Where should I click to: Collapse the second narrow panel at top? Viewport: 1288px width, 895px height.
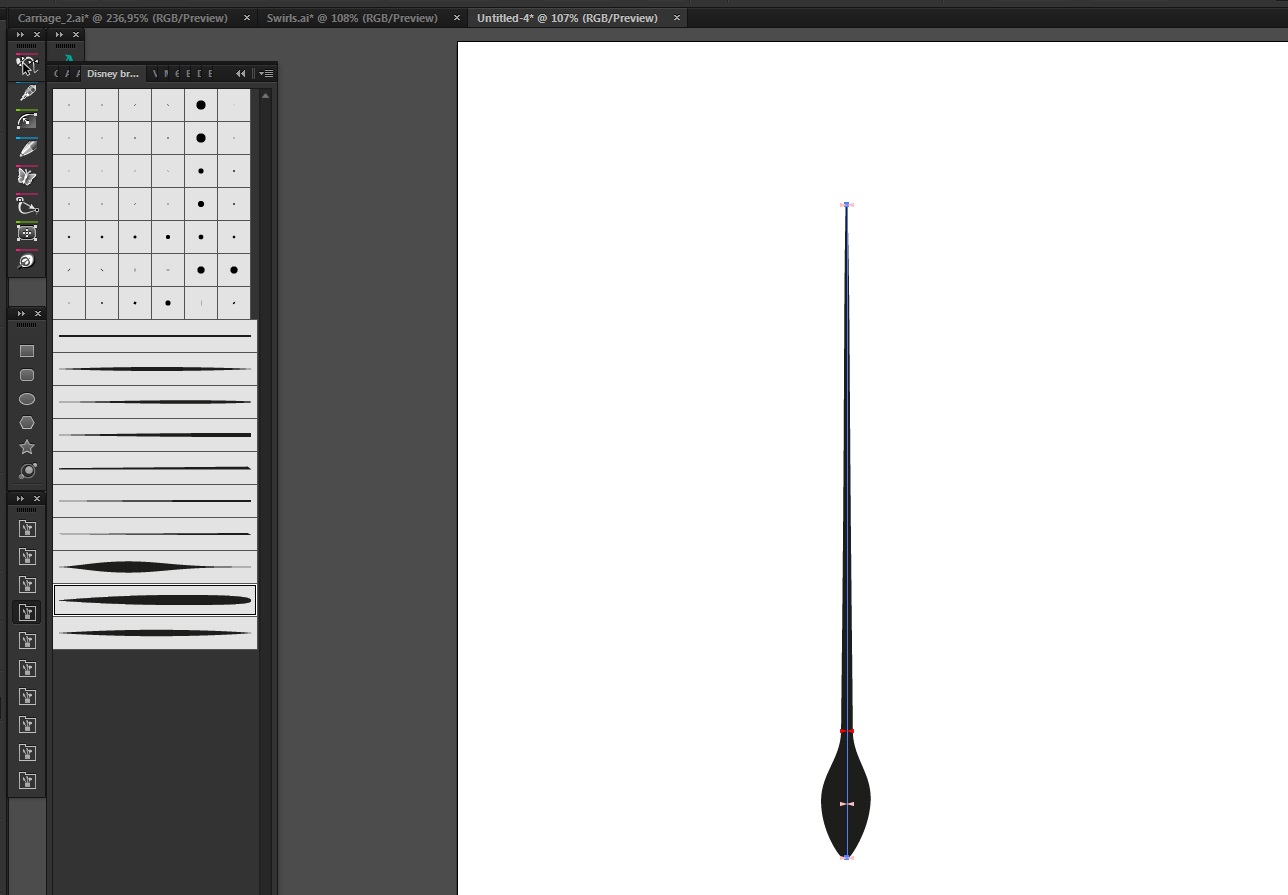point(59,35)
